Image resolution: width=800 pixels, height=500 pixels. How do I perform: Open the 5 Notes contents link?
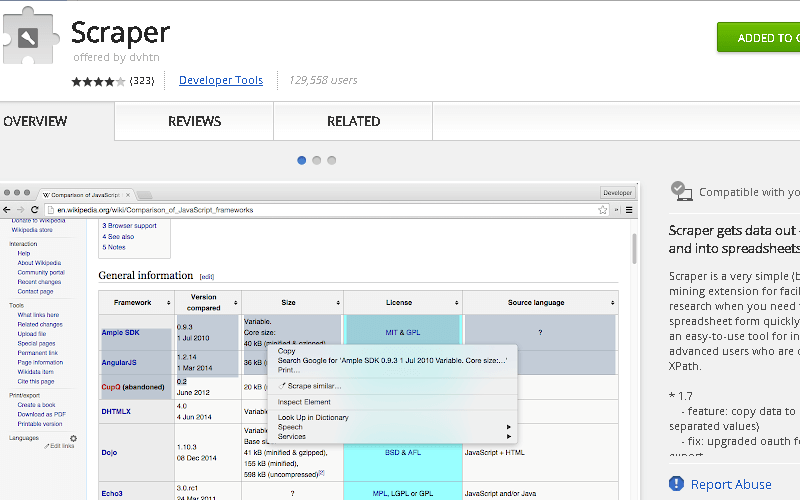[x=113, y=247]
